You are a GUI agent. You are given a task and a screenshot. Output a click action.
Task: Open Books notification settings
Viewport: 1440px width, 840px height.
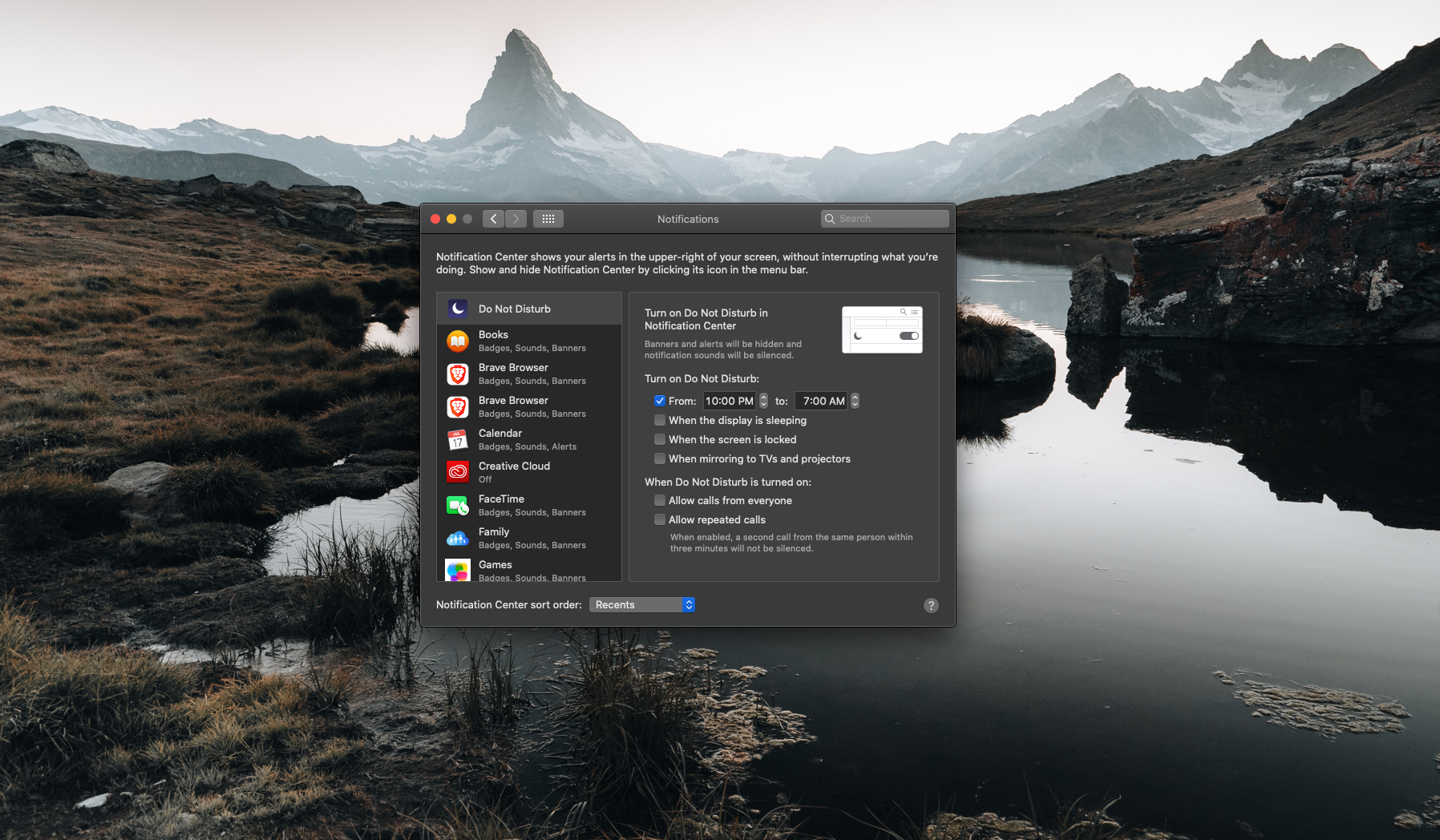tap(529, 341)
